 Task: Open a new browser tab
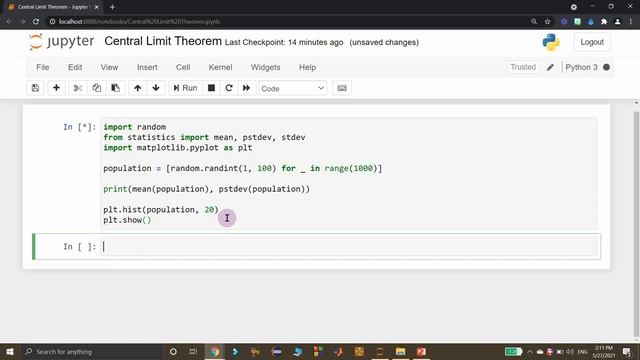coord(112,7)
